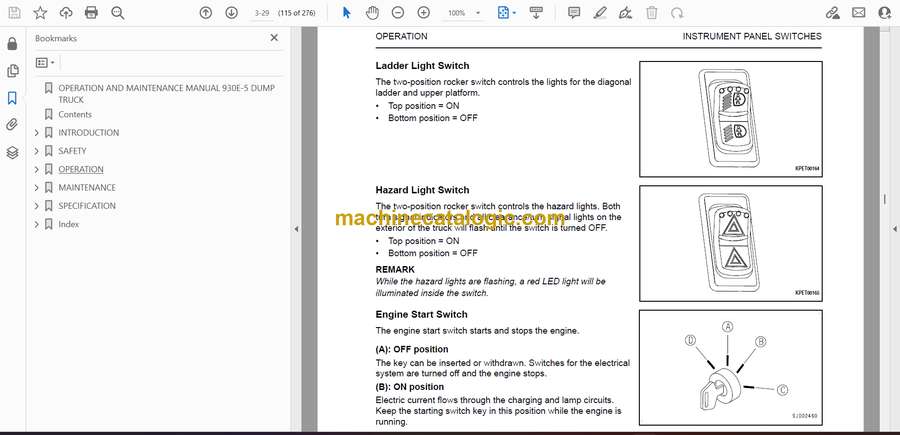
Task: Select the INTRODUCTION bookmark
Action: pos(89,133)
